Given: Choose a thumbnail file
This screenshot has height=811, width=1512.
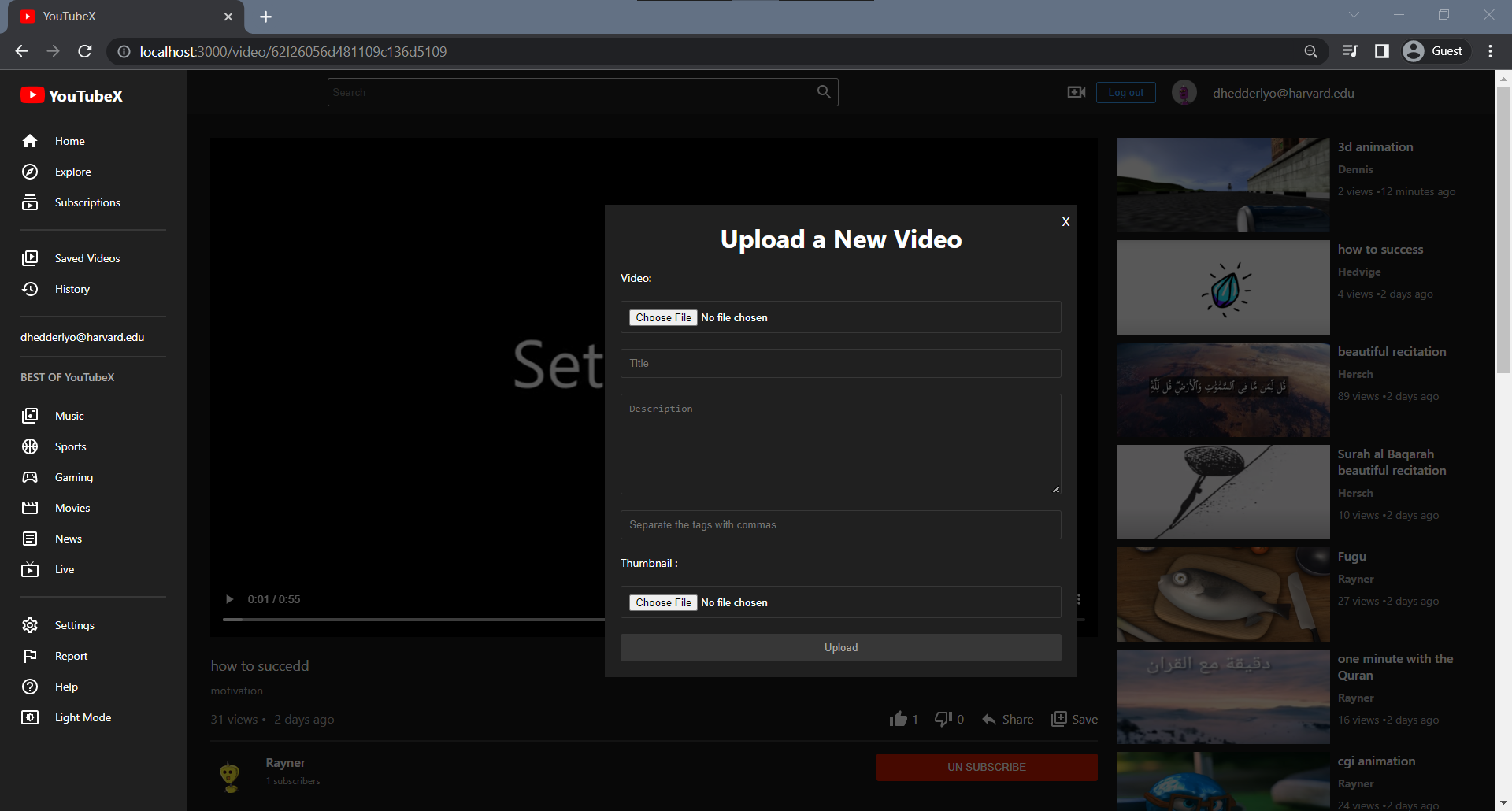Looking at the screenshot, I should pos(663,602).
